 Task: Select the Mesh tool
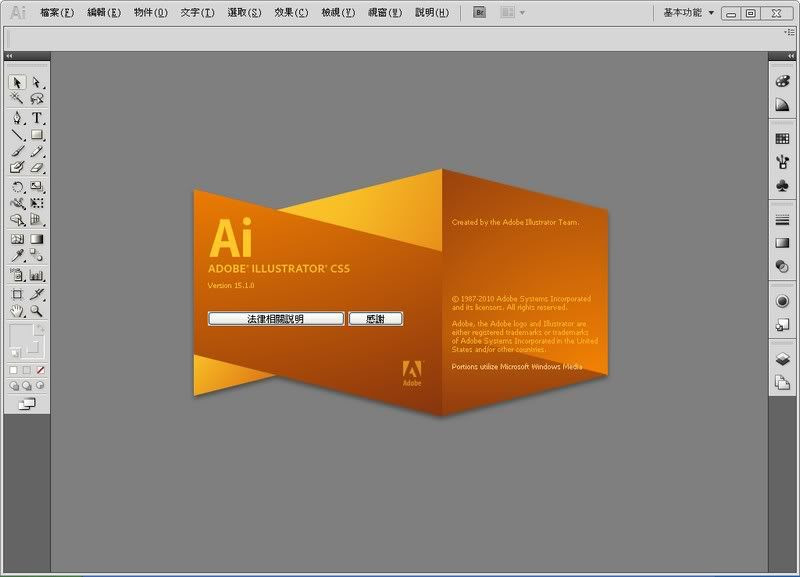17,239
